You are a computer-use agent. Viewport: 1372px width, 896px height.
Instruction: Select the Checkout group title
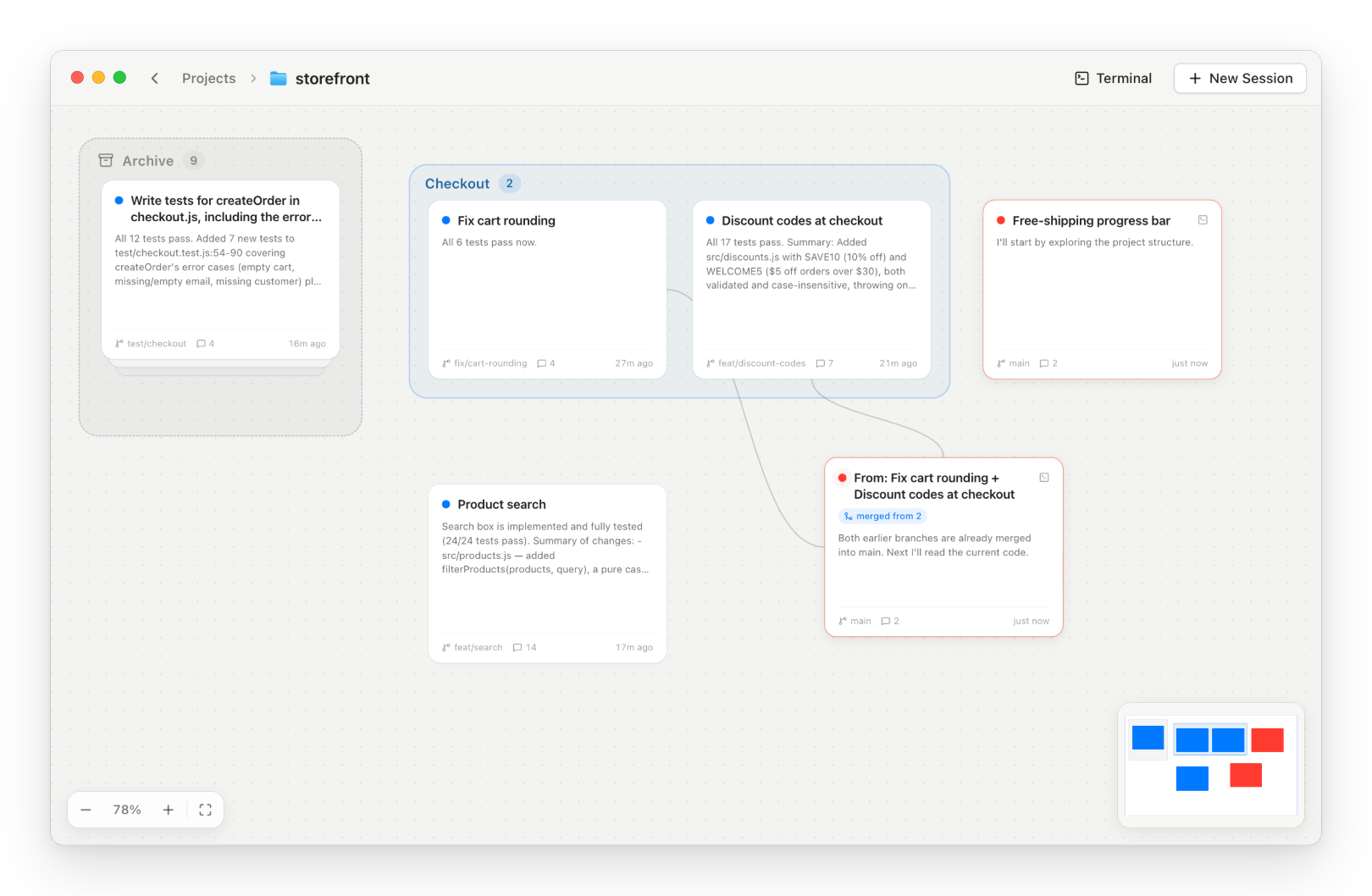tap(457, 184)
